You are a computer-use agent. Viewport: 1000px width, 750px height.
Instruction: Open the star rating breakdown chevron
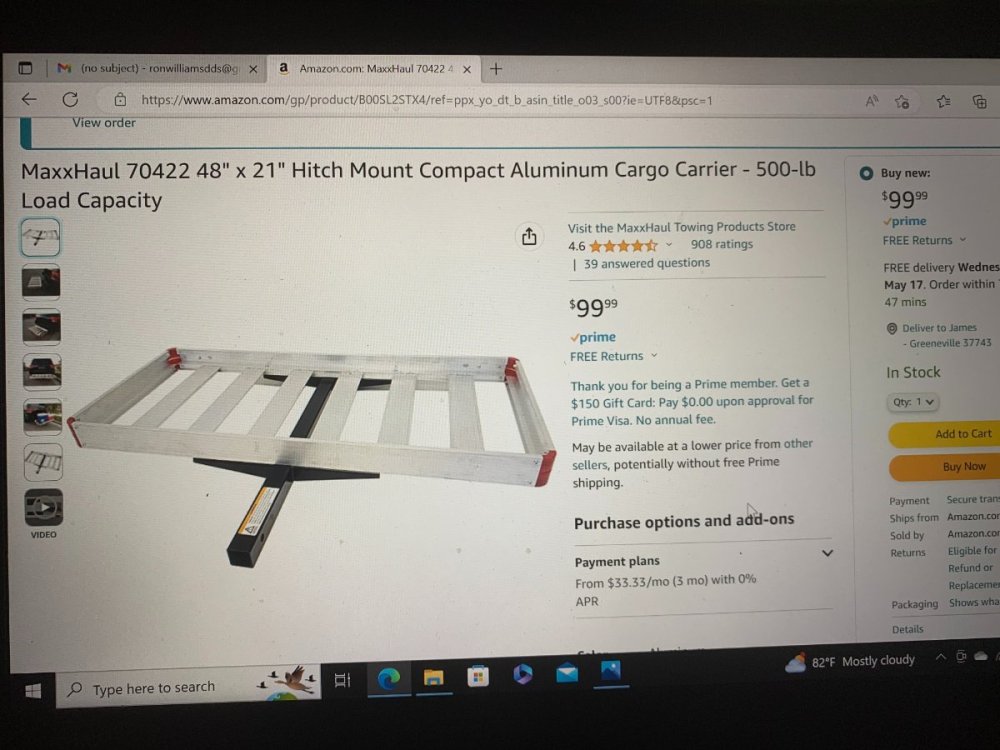[668, 244]
